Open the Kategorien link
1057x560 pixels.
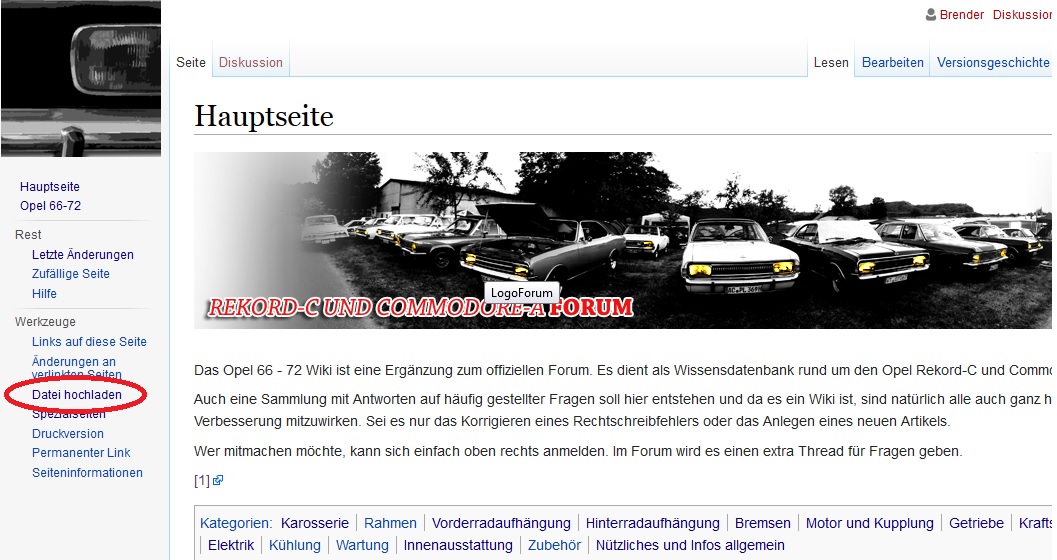tap(236, 523)
